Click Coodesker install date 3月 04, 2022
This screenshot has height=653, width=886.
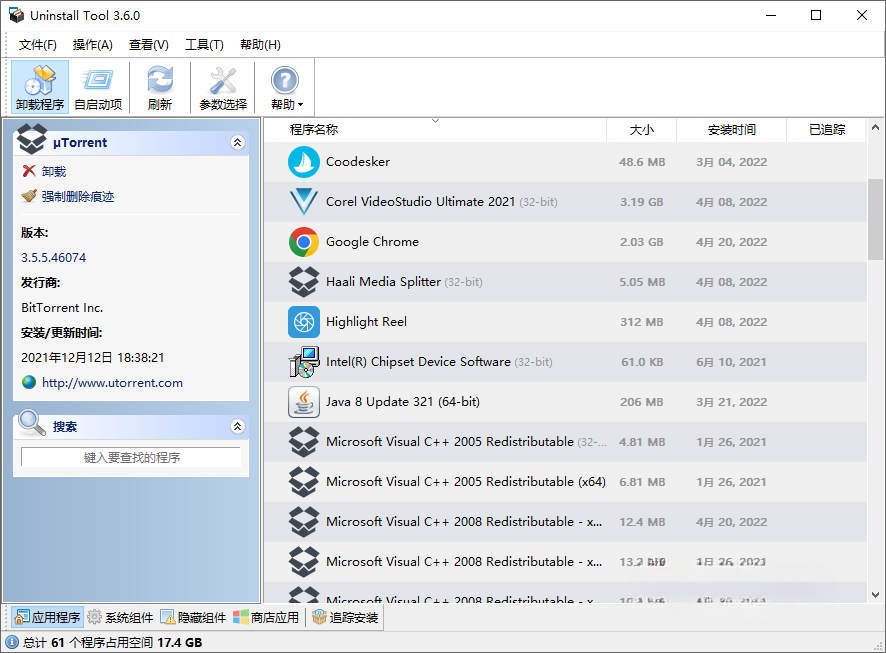click(x=731, y=162)
